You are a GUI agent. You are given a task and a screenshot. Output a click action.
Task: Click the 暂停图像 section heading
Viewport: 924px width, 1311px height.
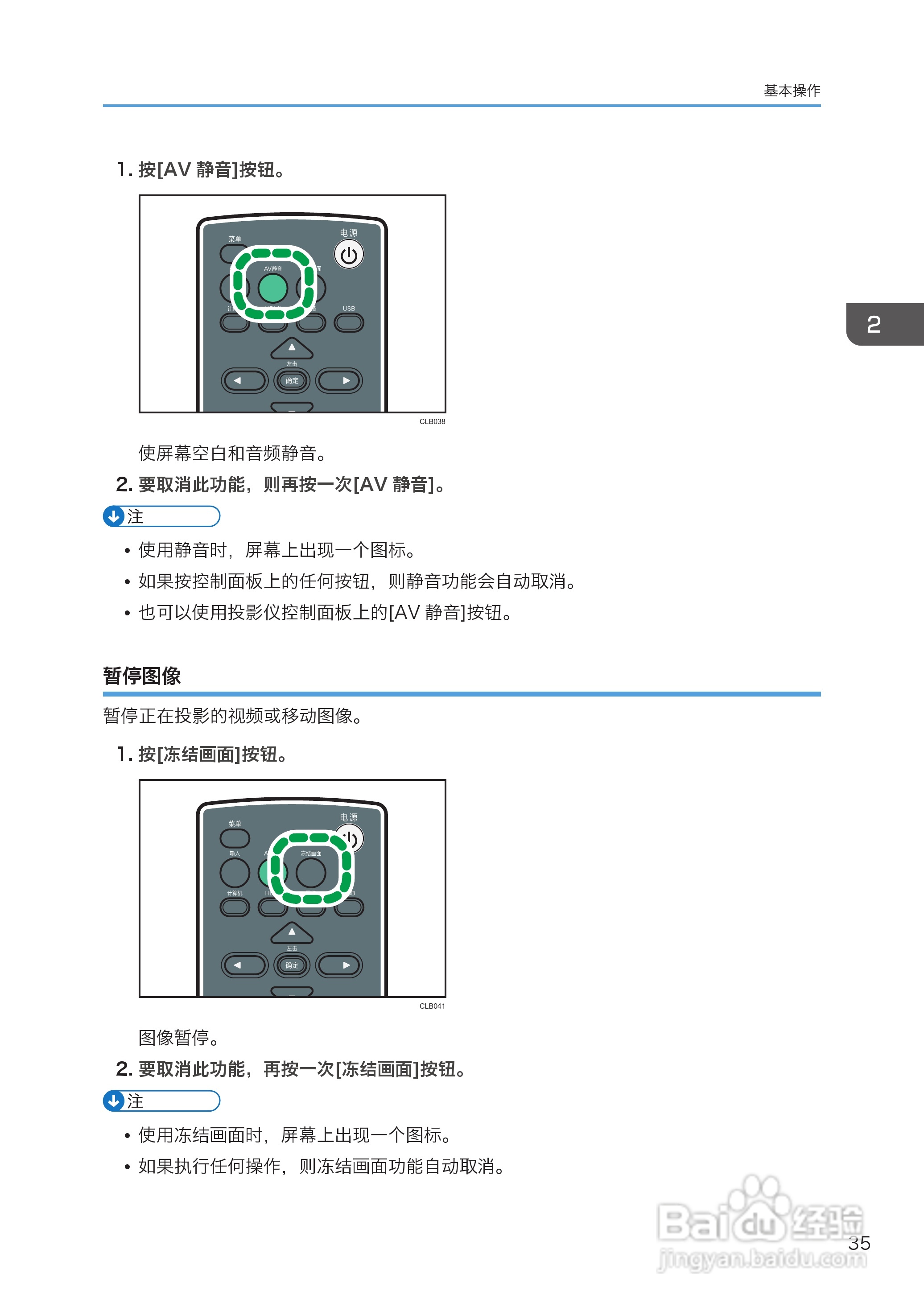tap(142, 676)
